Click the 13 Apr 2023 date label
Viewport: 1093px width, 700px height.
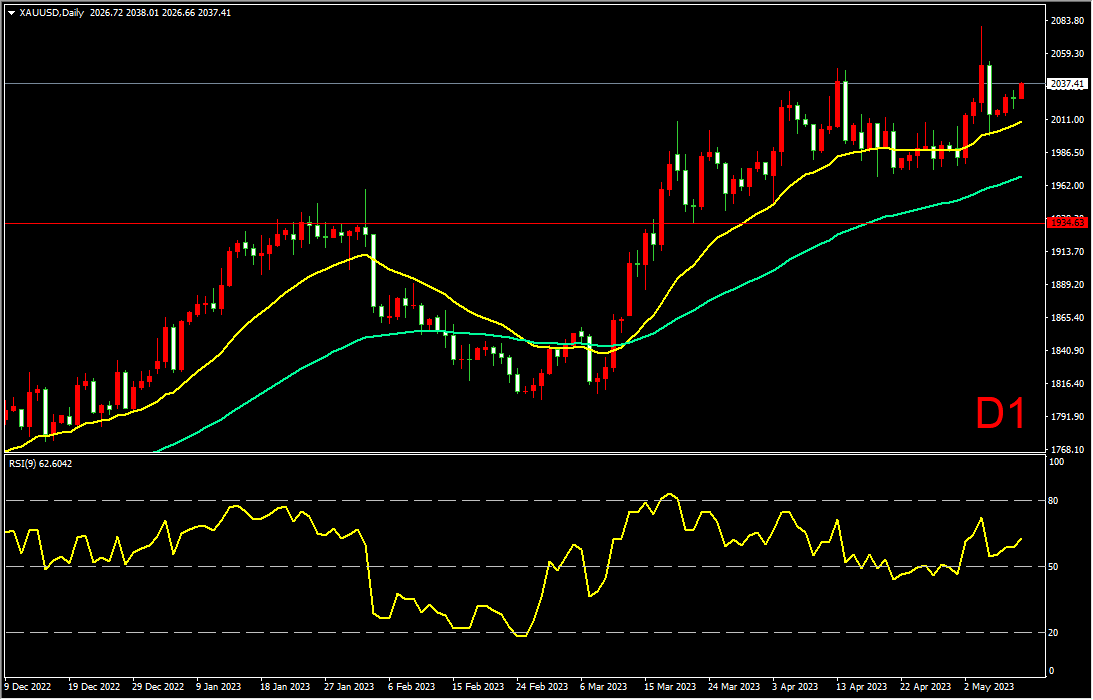(x=862, y=687)
